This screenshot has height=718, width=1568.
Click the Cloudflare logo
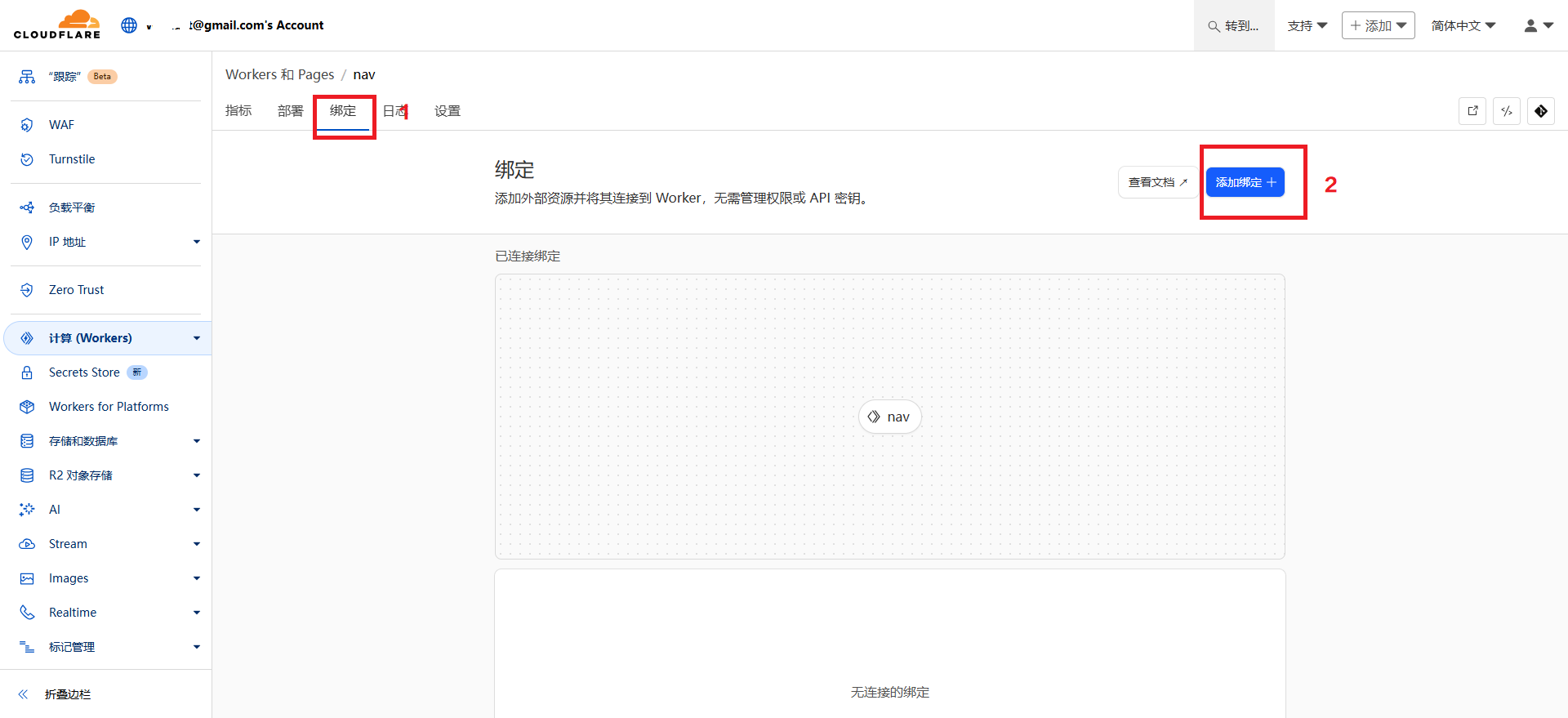[x=57, y=25]
